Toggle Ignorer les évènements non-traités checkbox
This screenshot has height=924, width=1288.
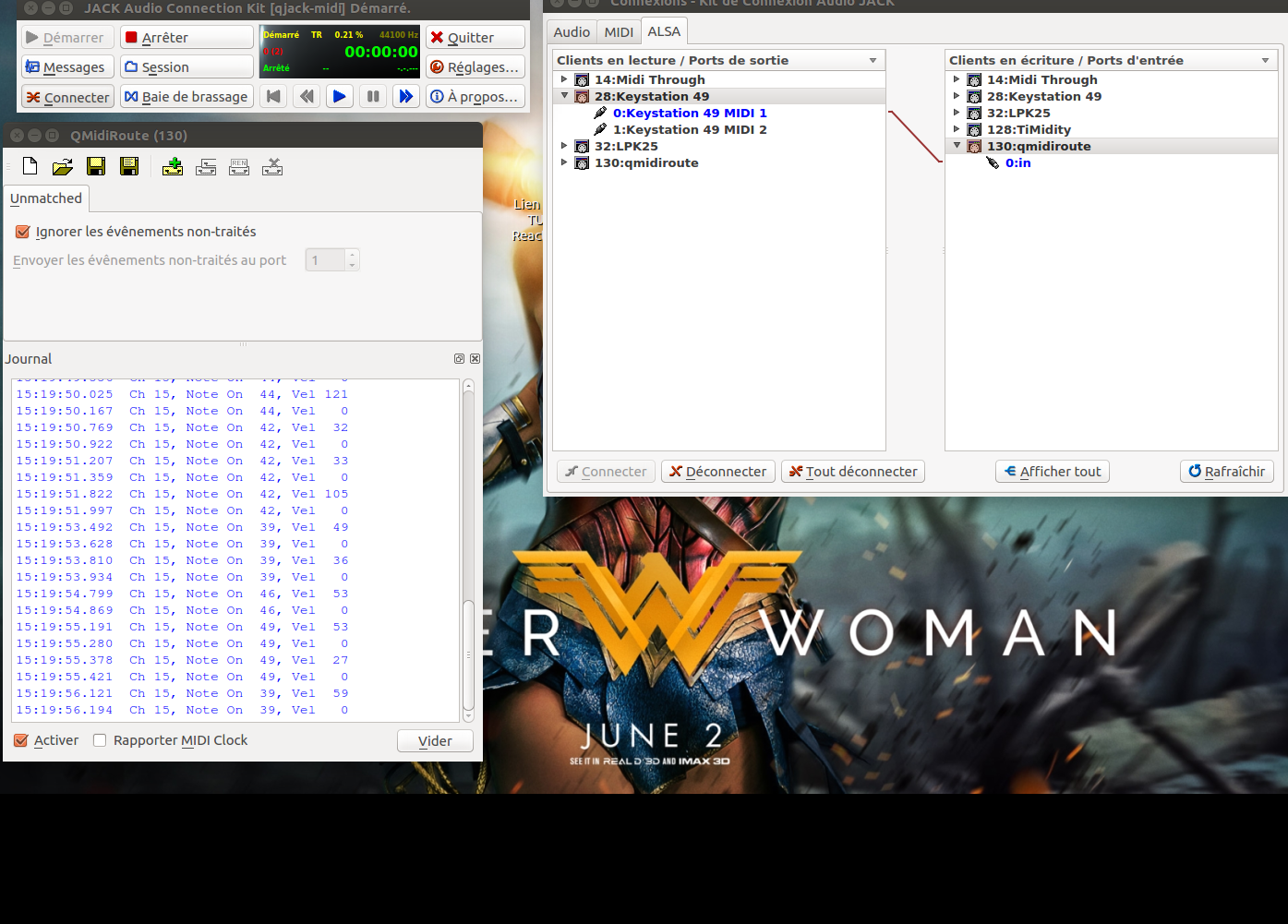click(23, 232)
